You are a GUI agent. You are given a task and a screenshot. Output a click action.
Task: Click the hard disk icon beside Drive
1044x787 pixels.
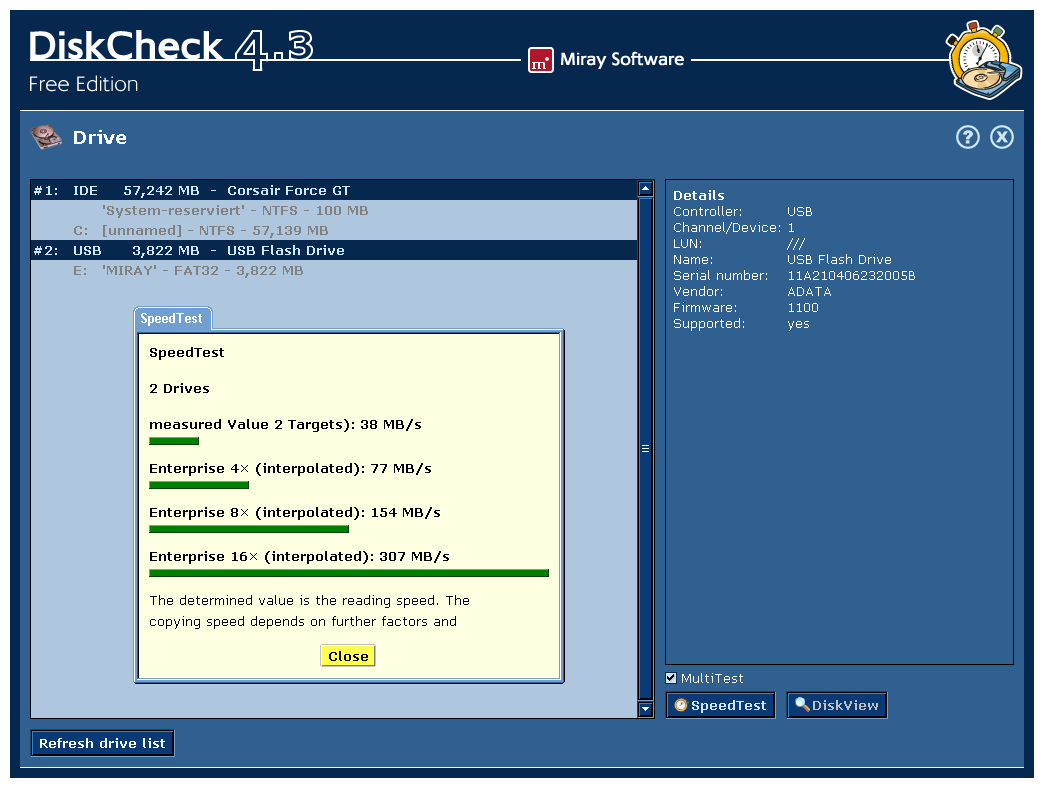point(46,137)
